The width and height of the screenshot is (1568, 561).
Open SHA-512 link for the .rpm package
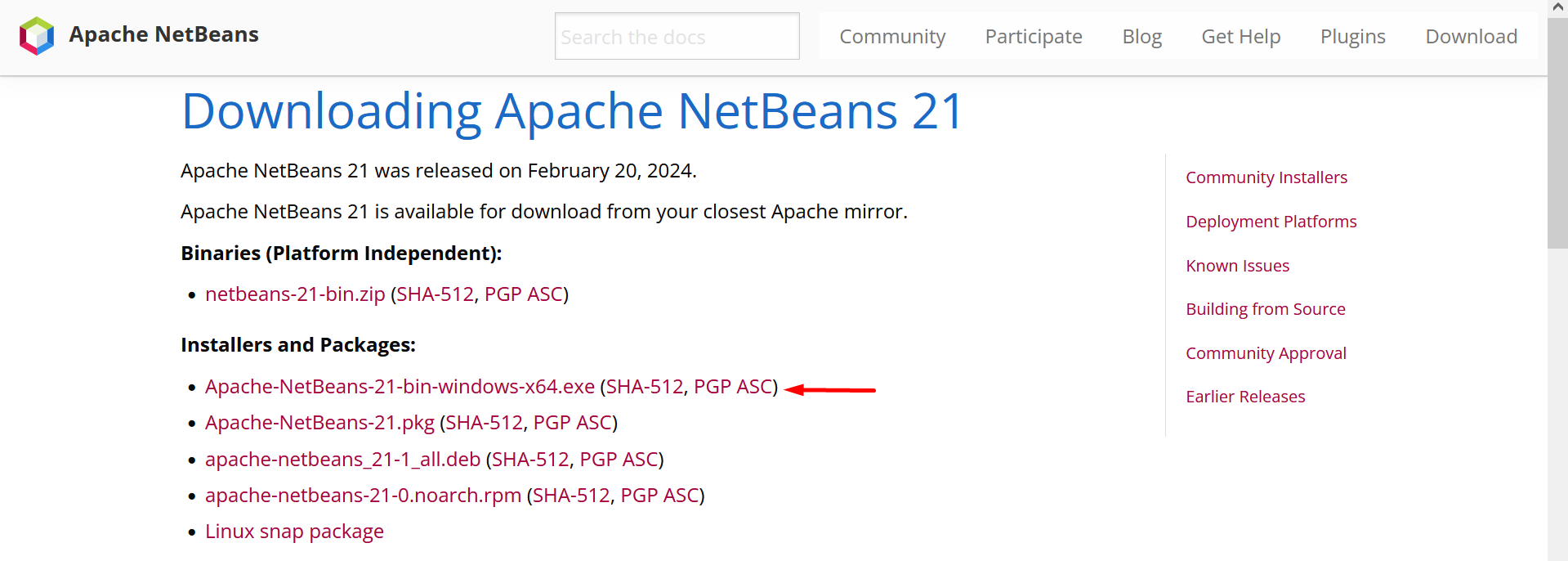[571, 496]
